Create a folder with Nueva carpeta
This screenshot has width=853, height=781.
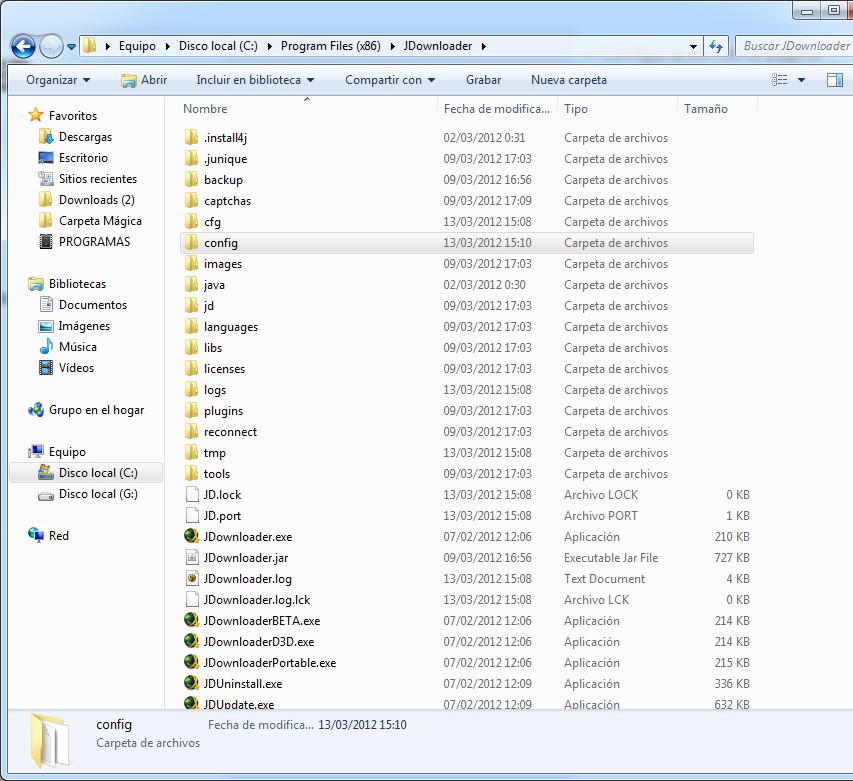(568, 80)
